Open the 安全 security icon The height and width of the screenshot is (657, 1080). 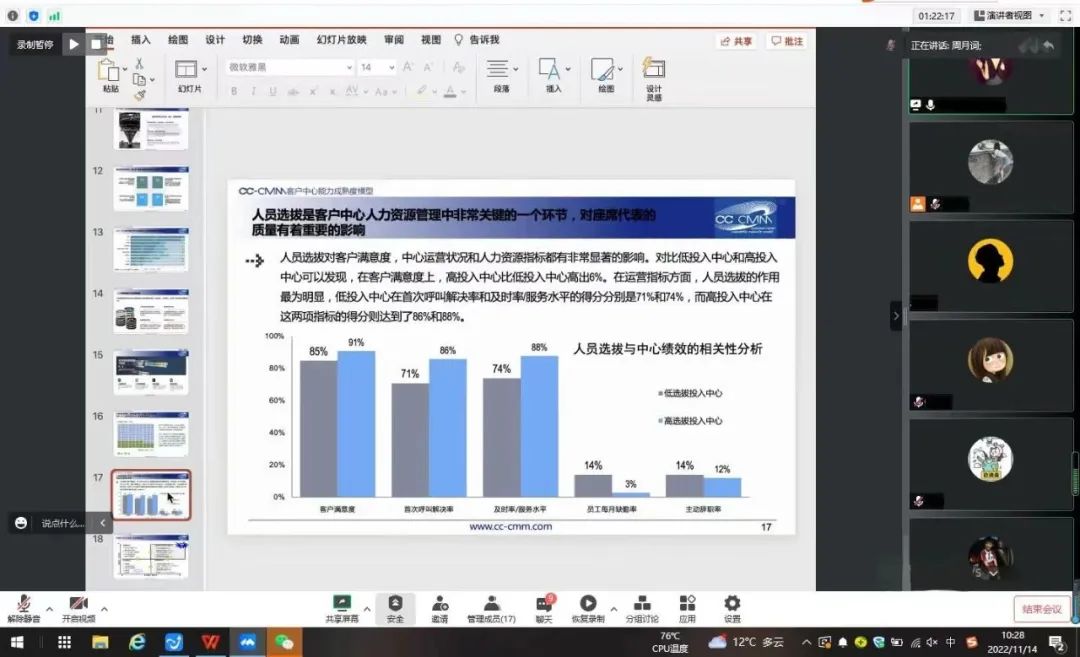[x=395, y=609]
